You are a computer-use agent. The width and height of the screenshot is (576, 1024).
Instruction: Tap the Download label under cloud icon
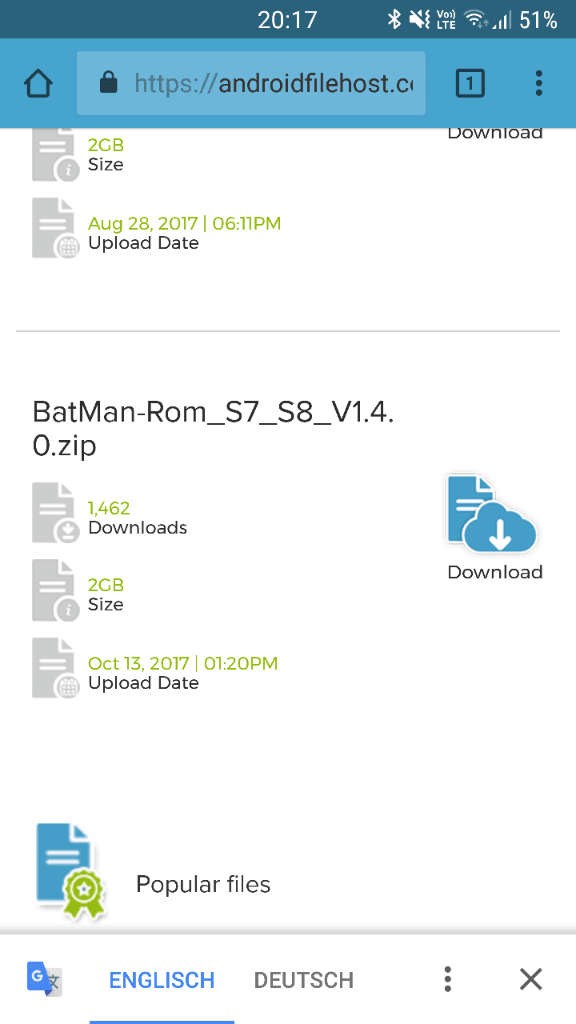495,572
